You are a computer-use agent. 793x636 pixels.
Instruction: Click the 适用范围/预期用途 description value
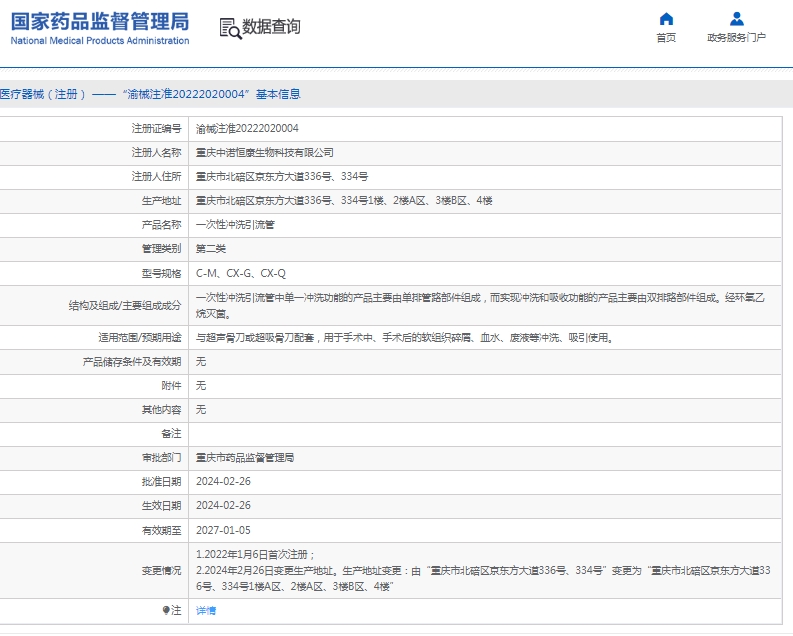point(405,338)
